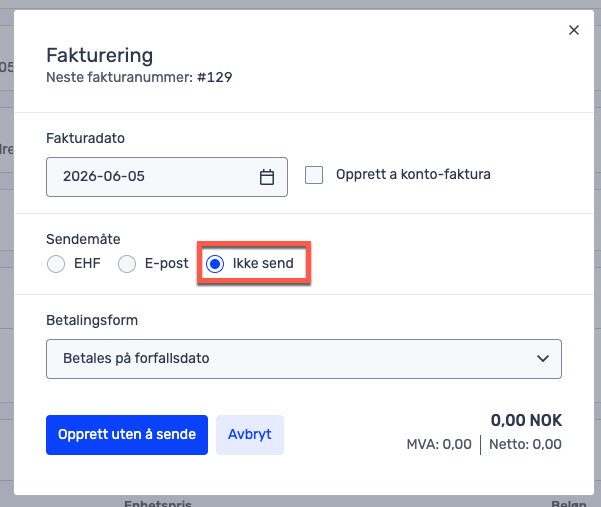Click the 'Ikke send' label text
This screenshot has width=601, height=507.
click(x=263, y=263)
